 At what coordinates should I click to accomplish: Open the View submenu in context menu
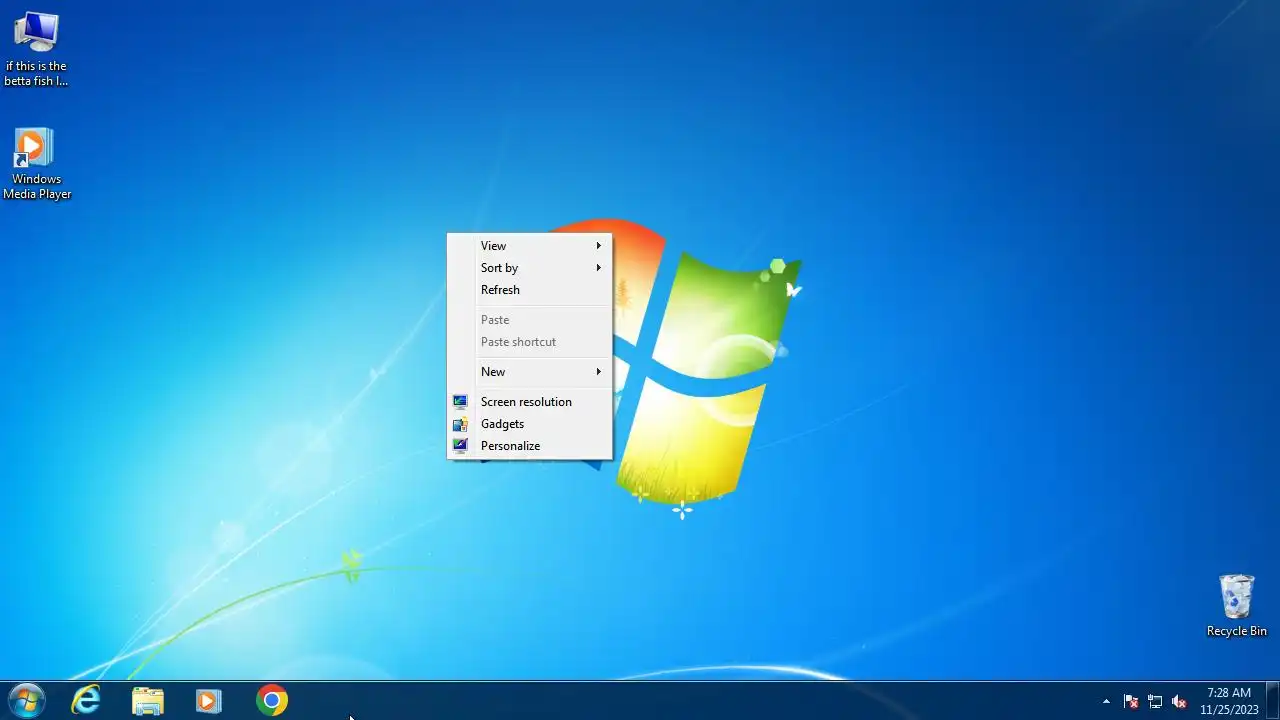pos(529,246)
